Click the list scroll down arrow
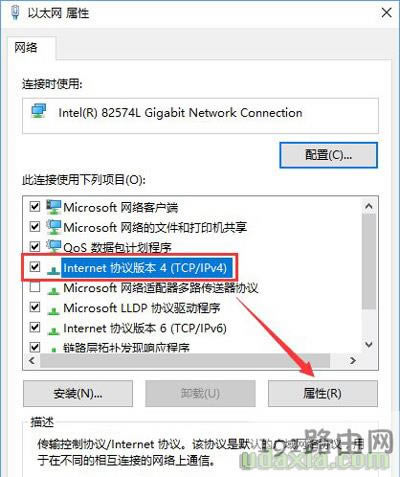This screenshot has width=400, height=477. pyautogui.click(x=369, y=344)
